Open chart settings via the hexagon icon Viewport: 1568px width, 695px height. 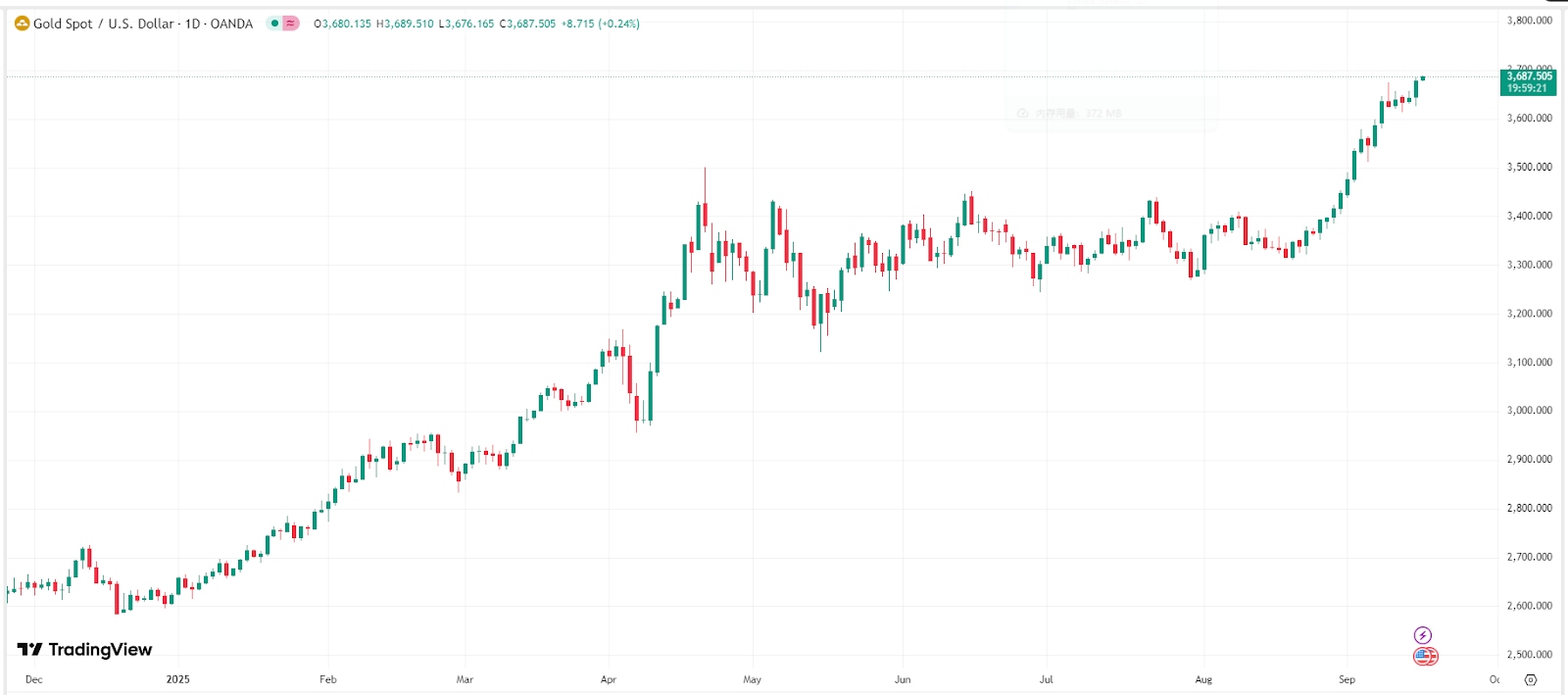coord(1531,679)
